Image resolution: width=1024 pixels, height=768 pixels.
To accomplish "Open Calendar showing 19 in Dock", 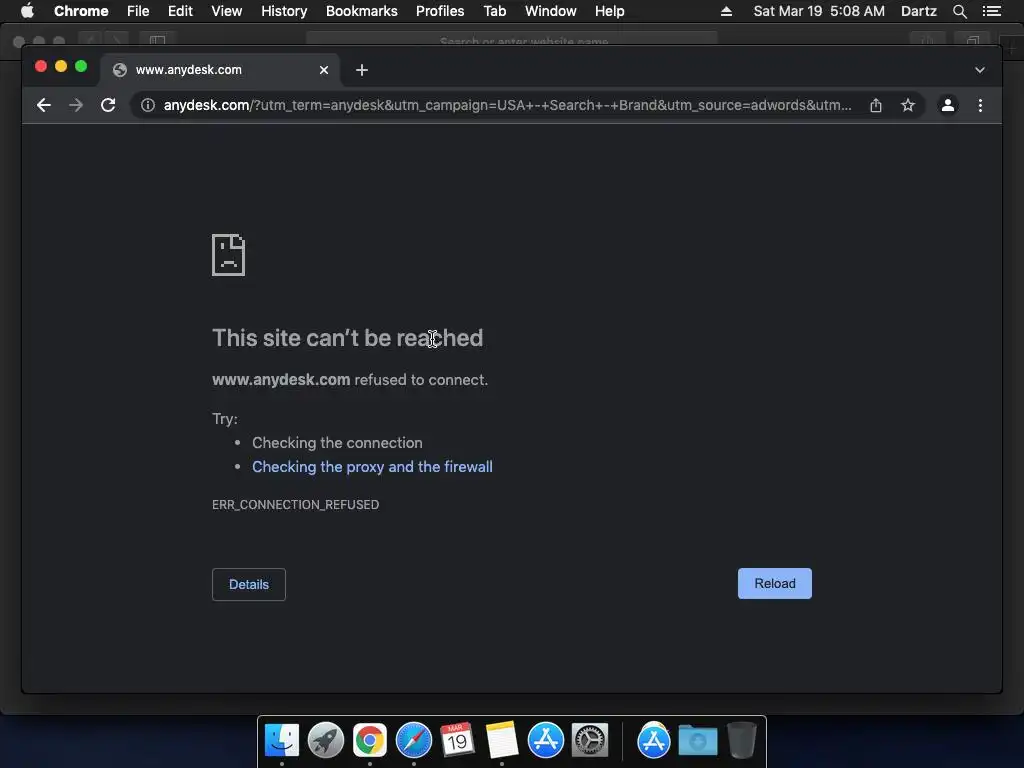I will pos(457,740).
